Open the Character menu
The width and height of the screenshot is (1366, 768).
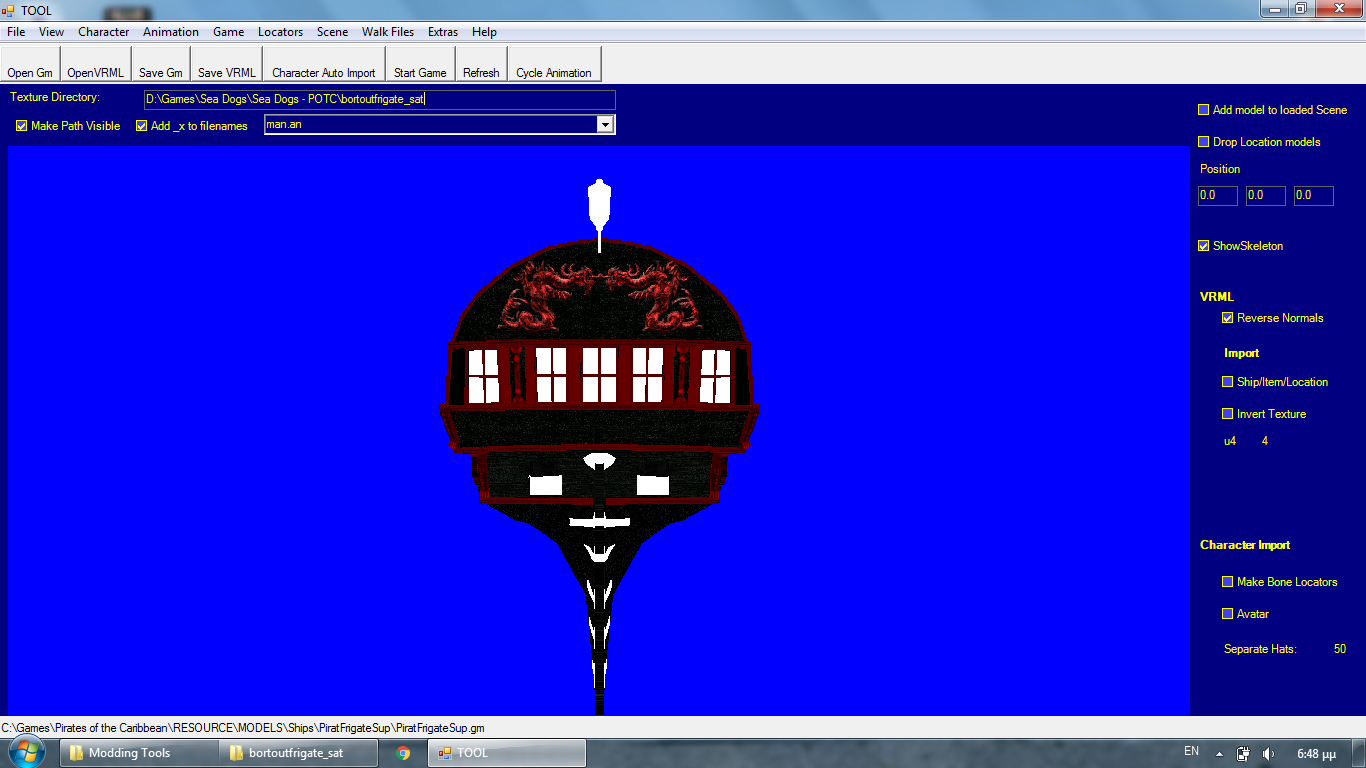coord(104,32)
